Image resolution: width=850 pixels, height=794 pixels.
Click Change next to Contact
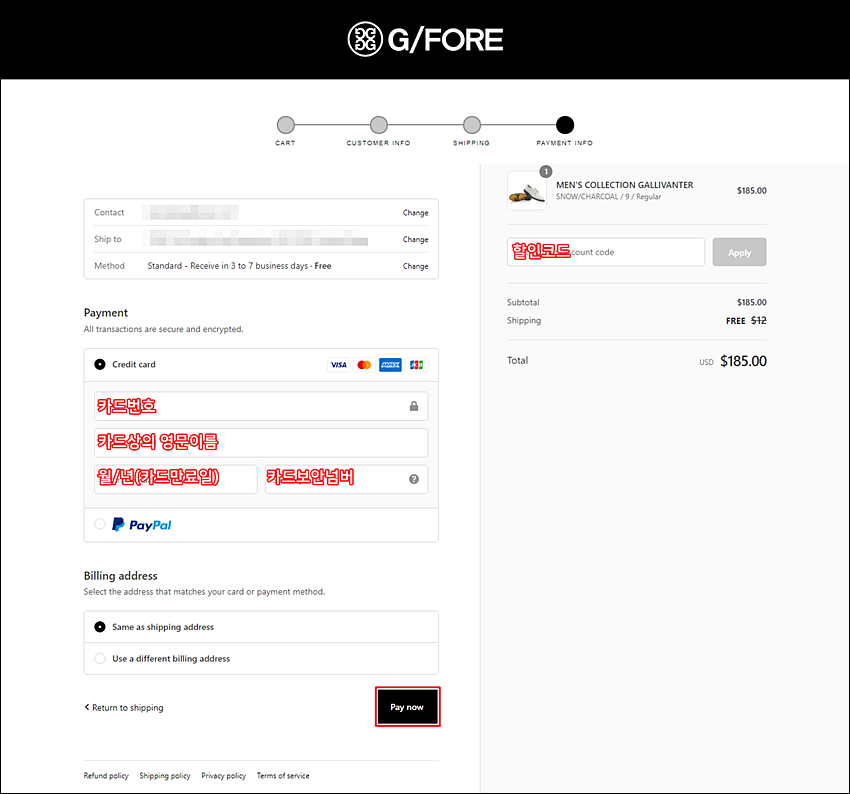pos(415,212)
